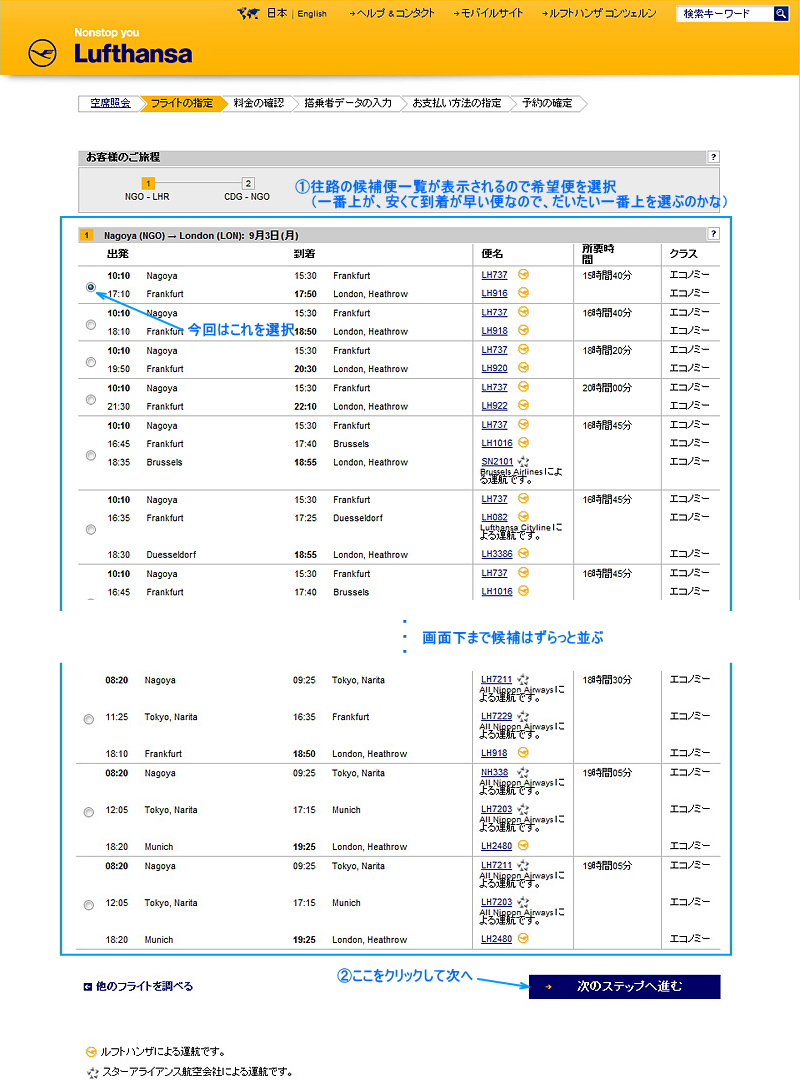Image resolution: width=800 pixels, height=1087 pixels.
Task: Go to the 搭乗者データの入力 step
Action: [x=348, y=103]
